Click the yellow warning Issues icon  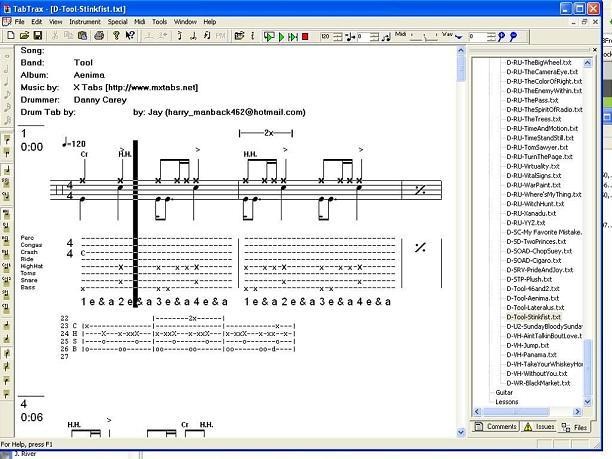(528, 427)
